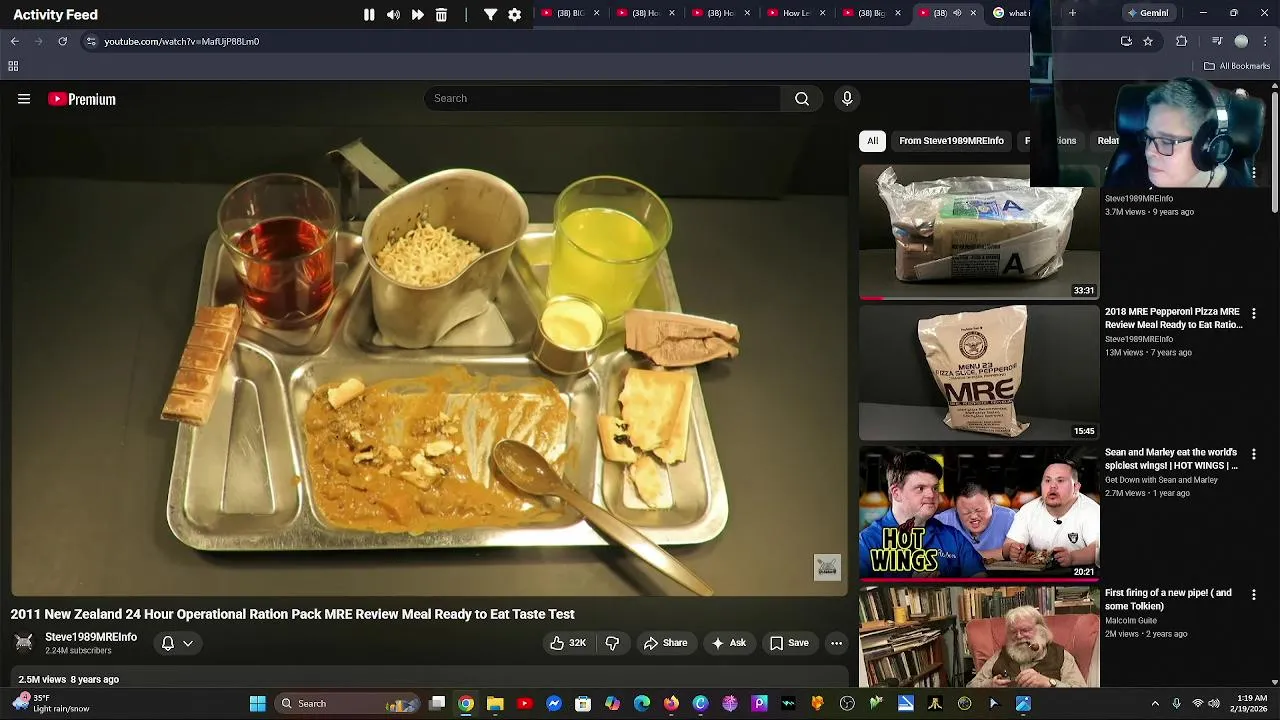This screenshot has height=720, width=1280.
Task: Toggle the notification bell for this channel
Action: (168, 643)
